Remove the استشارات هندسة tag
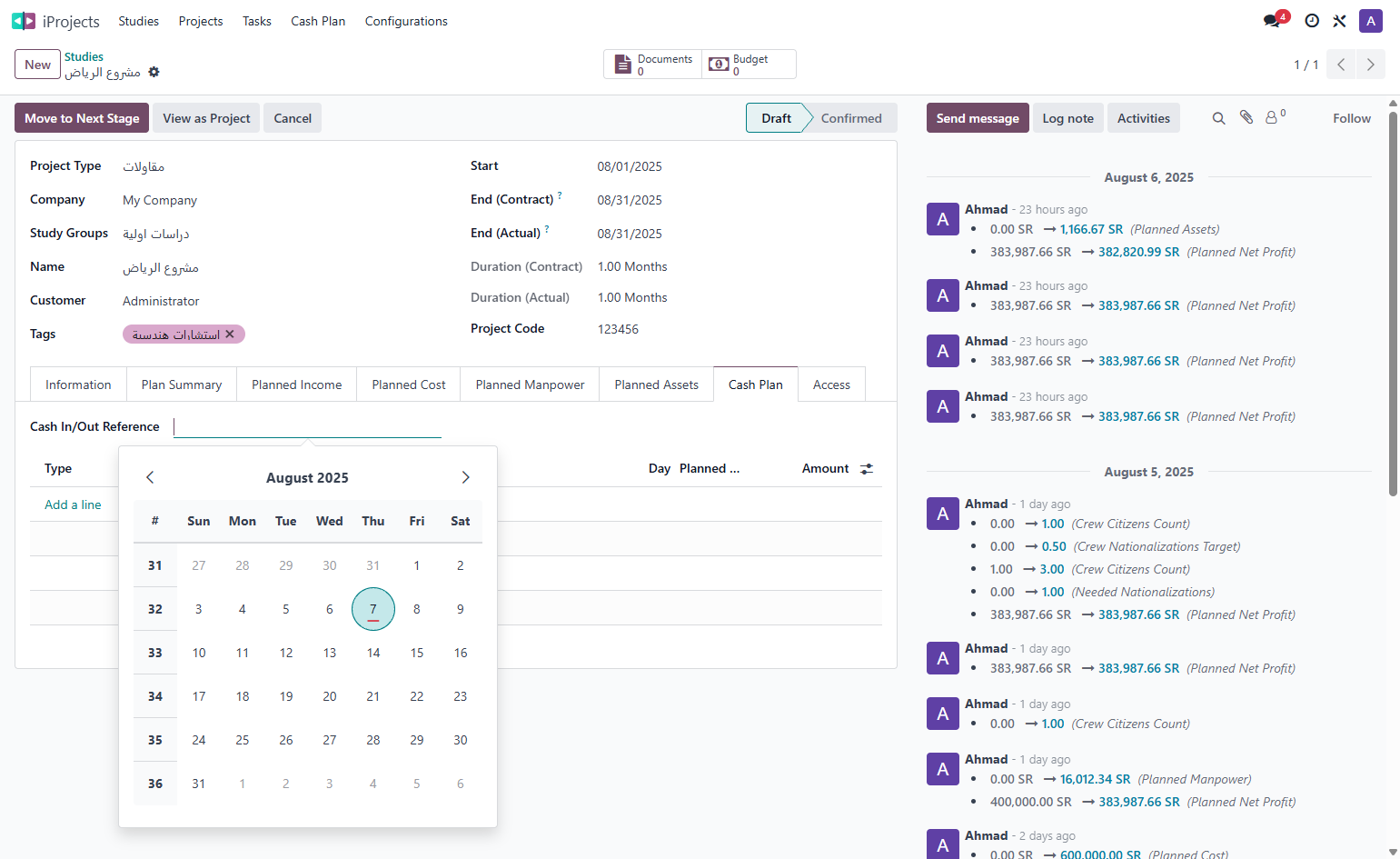This screenshot has height=859, width=1400. [230, 335]
